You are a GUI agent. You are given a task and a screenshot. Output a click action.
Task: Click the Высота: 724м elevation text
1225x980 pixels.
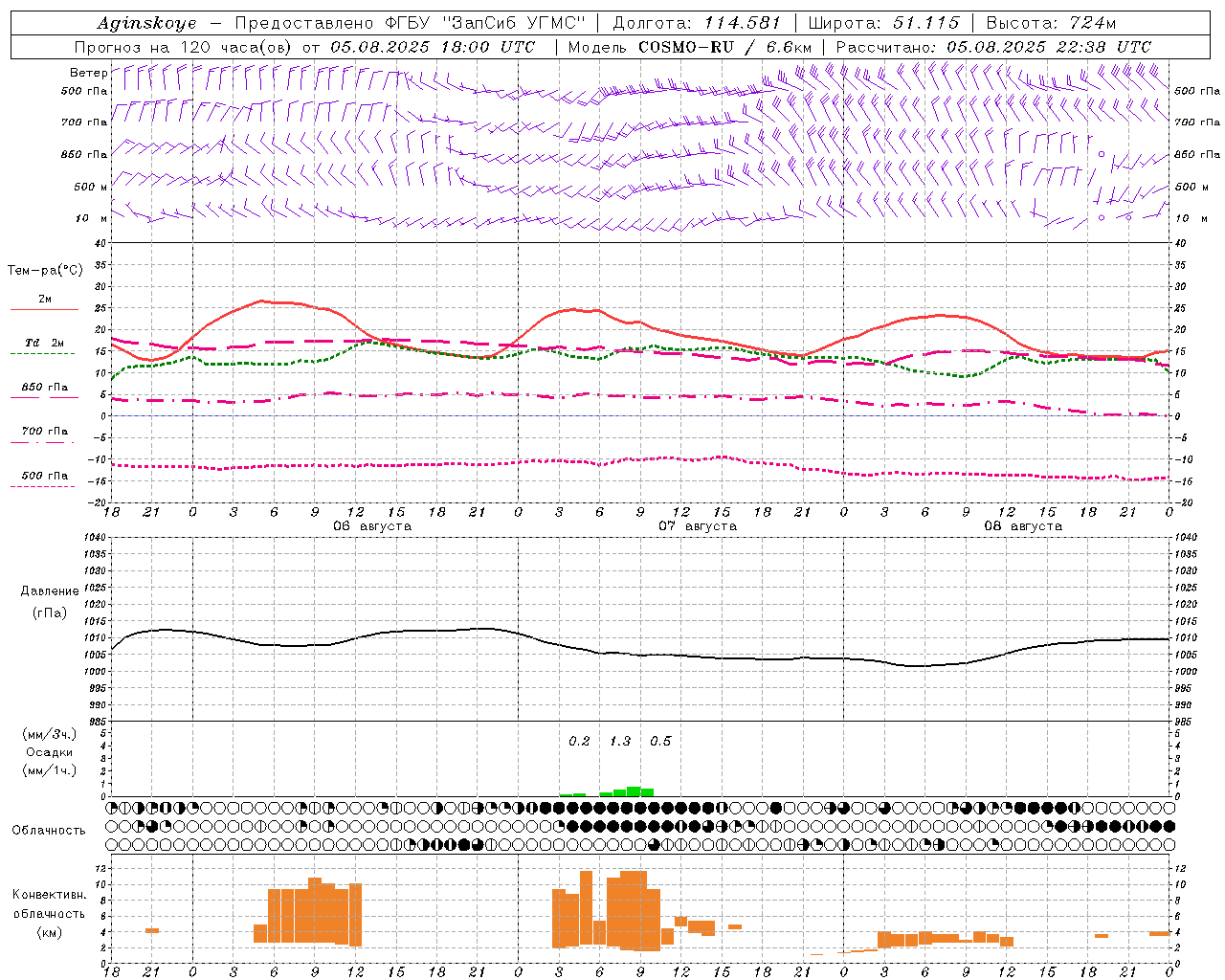click(x=1051, y=23)
